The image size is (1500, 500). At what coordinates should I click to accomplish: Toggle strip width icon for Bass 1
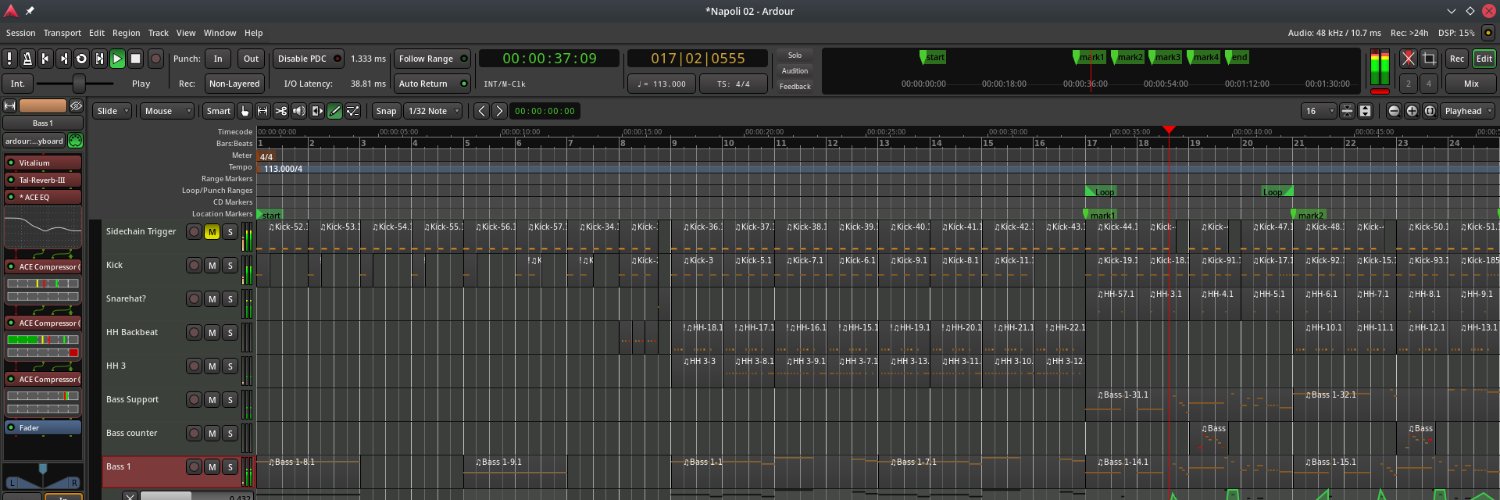(x=10, y=105)
